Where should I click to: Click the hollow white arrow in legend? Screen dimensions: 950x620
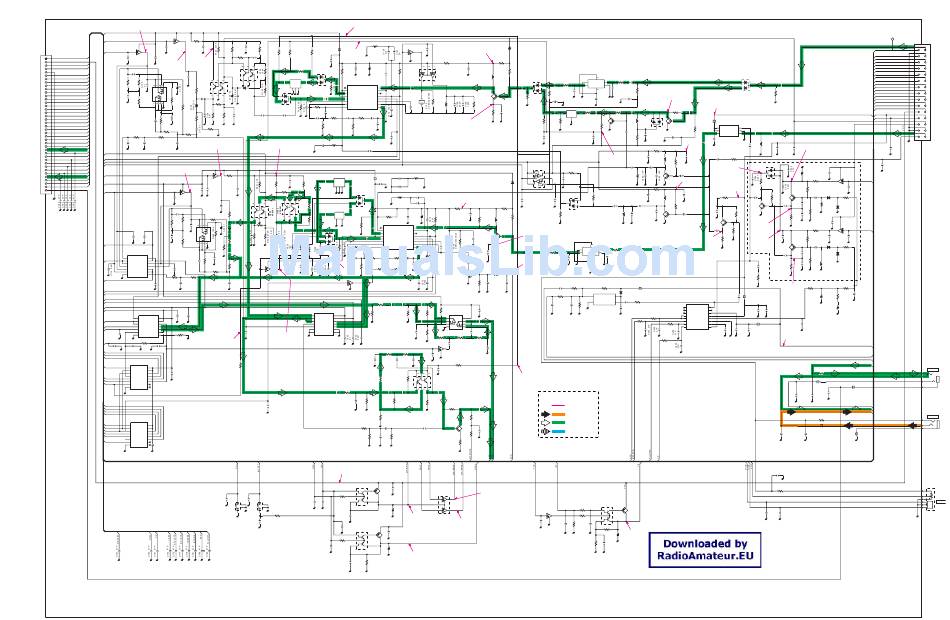coord(545,423)
